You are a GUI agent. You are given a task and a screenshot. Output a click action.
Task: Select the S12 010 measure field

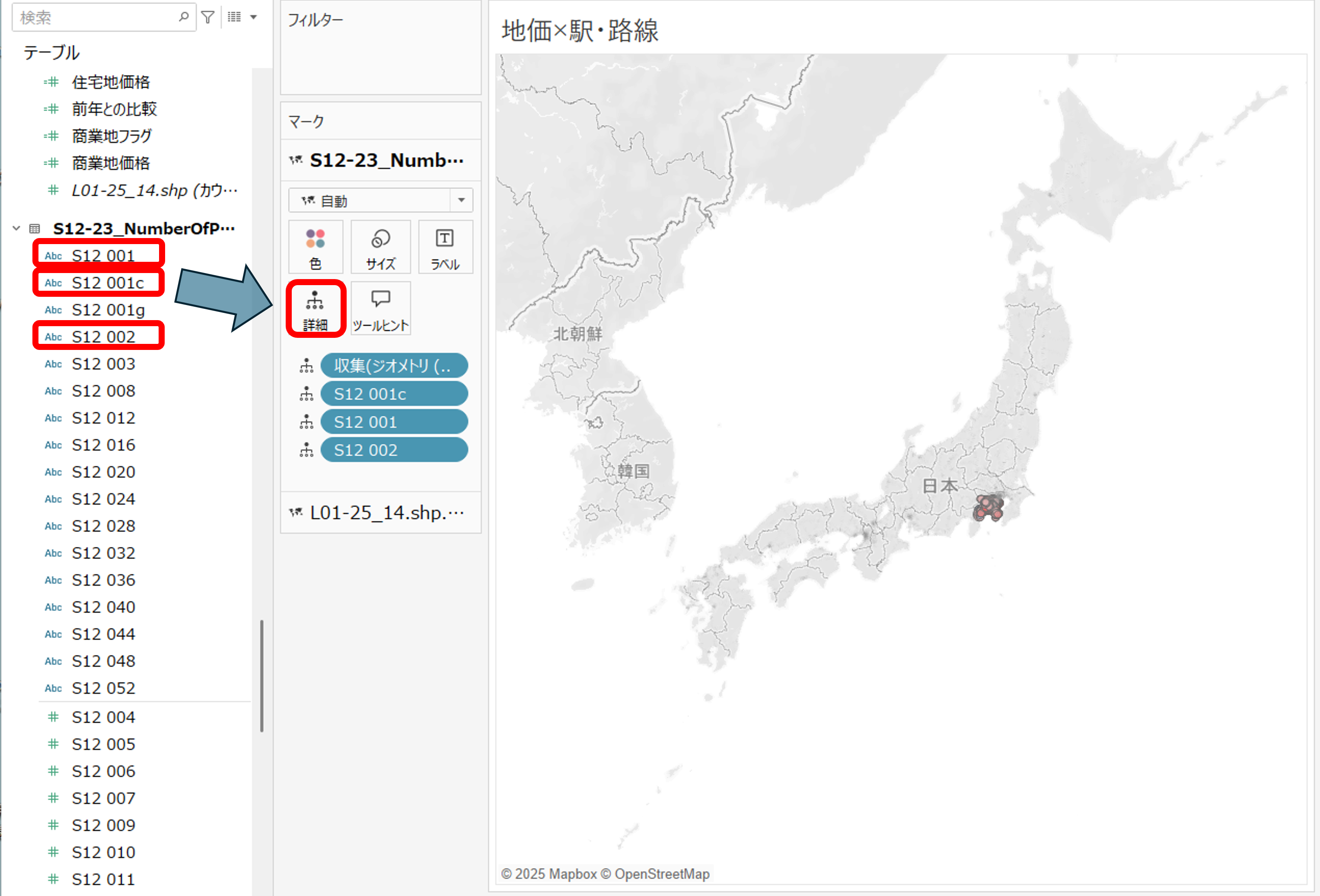tap(103, 852)
